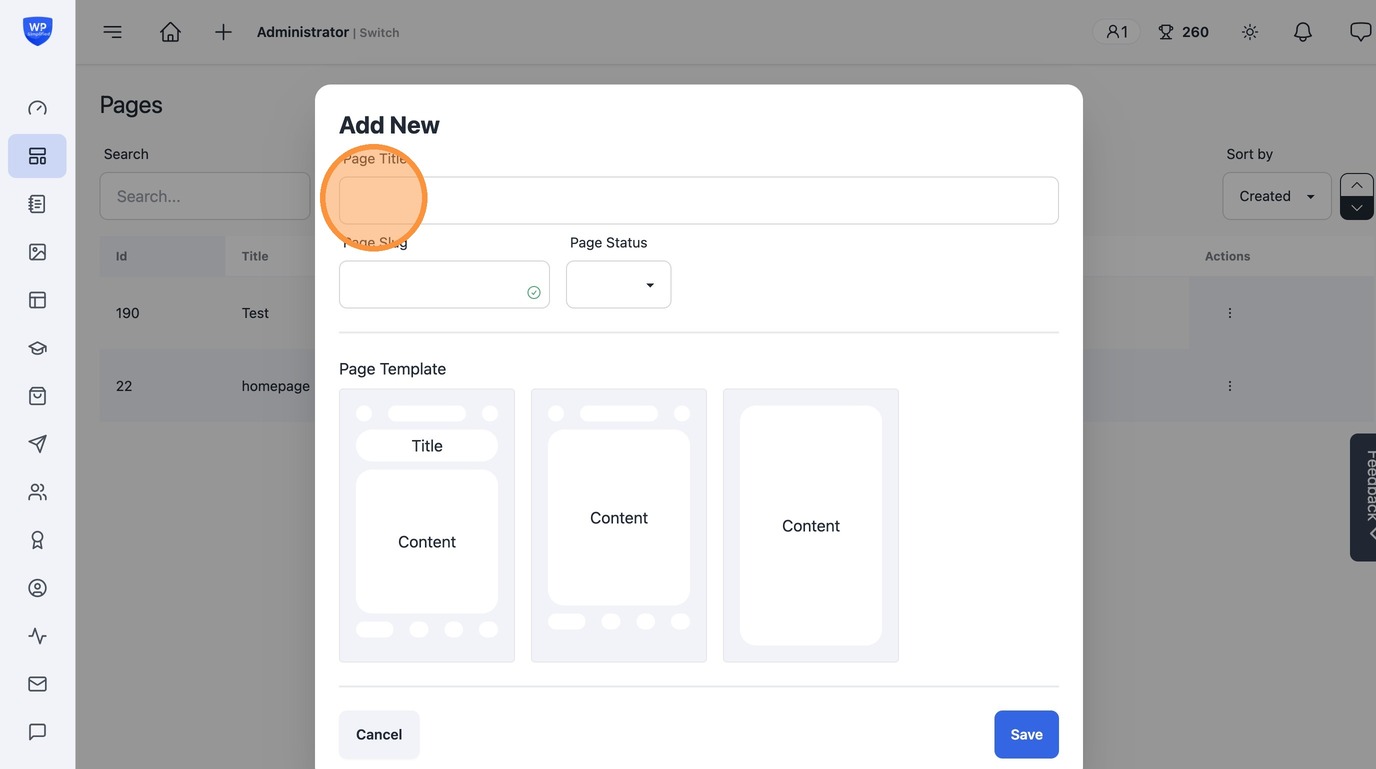Open actions menu for homepage row
This screenshot has width=1376, height=769.
point(1230,386)
